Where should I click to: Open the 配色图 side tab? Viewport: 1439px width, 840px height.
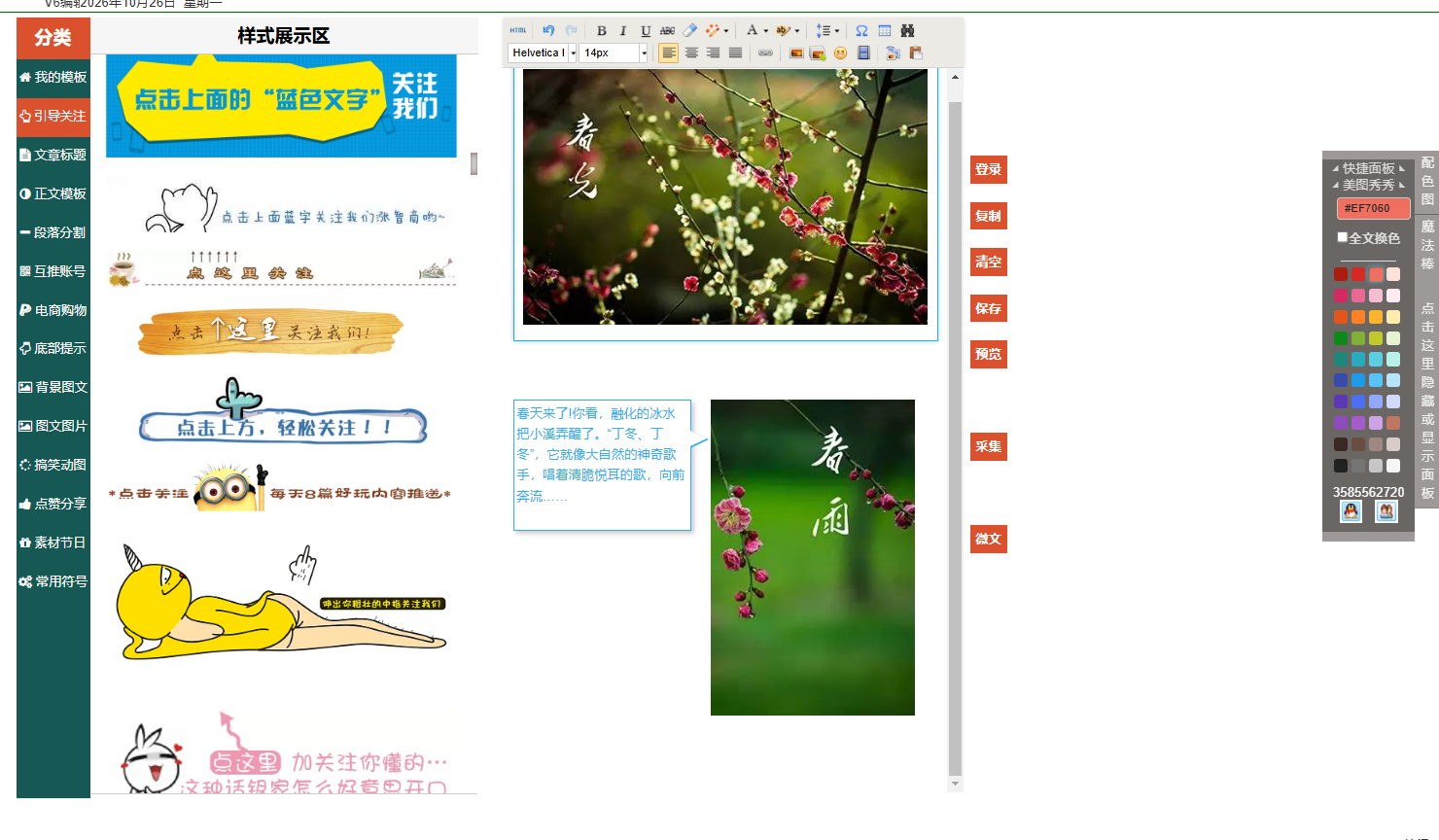pos(1427,181)
